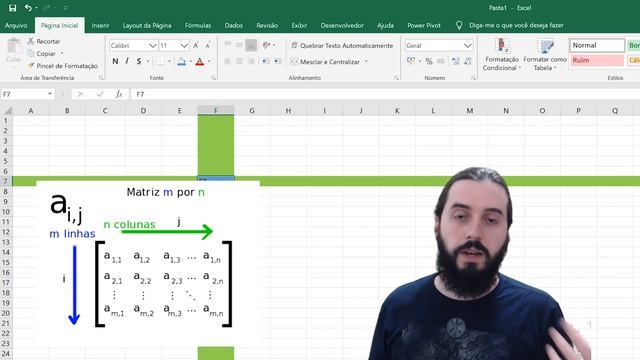Click the Colar paste icon
This screenshot has width=640, height=360.
[x=14, y=46]
